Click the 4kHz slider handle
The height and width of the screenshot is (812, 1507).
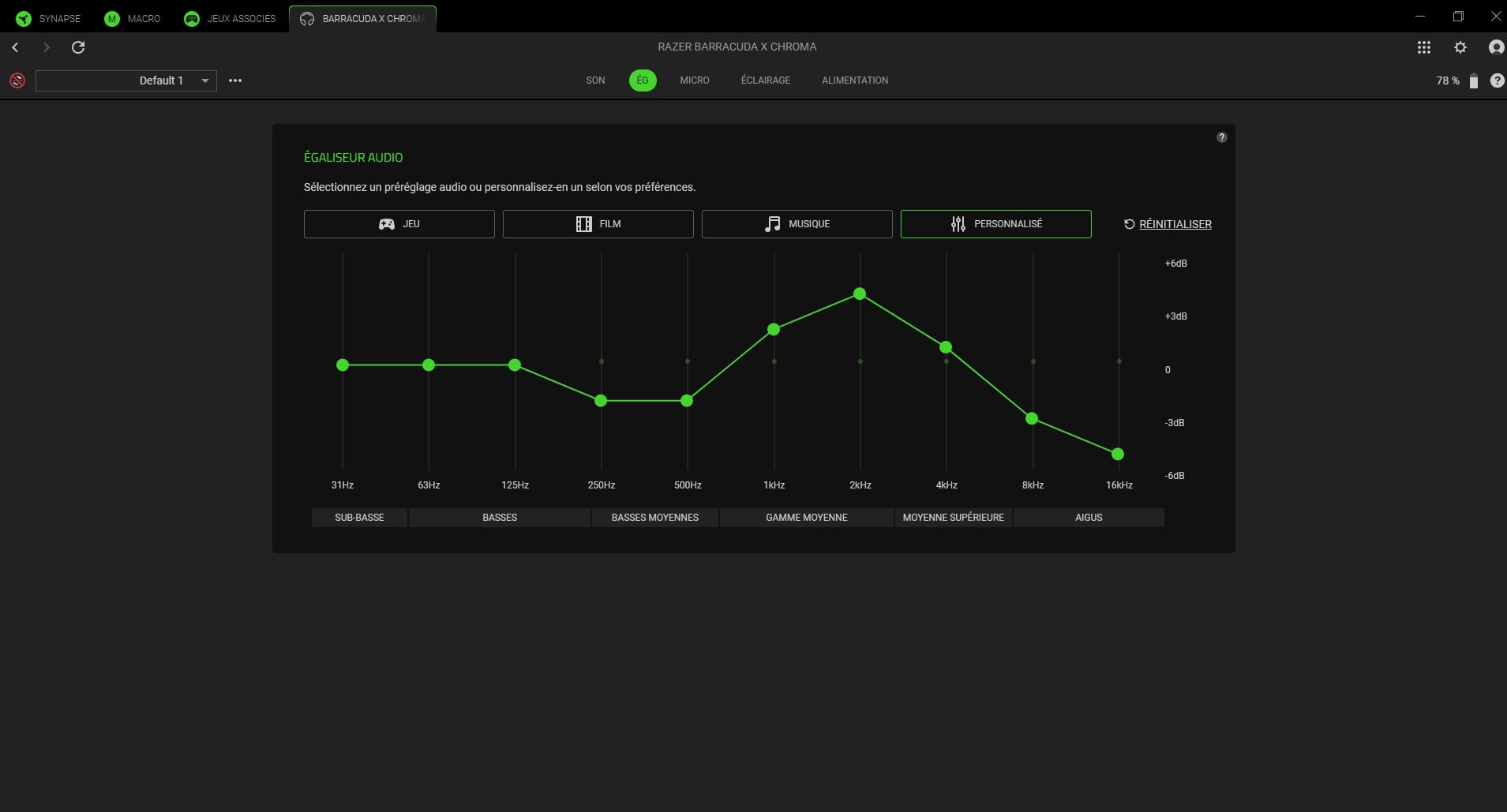click(x=946, y=347)
